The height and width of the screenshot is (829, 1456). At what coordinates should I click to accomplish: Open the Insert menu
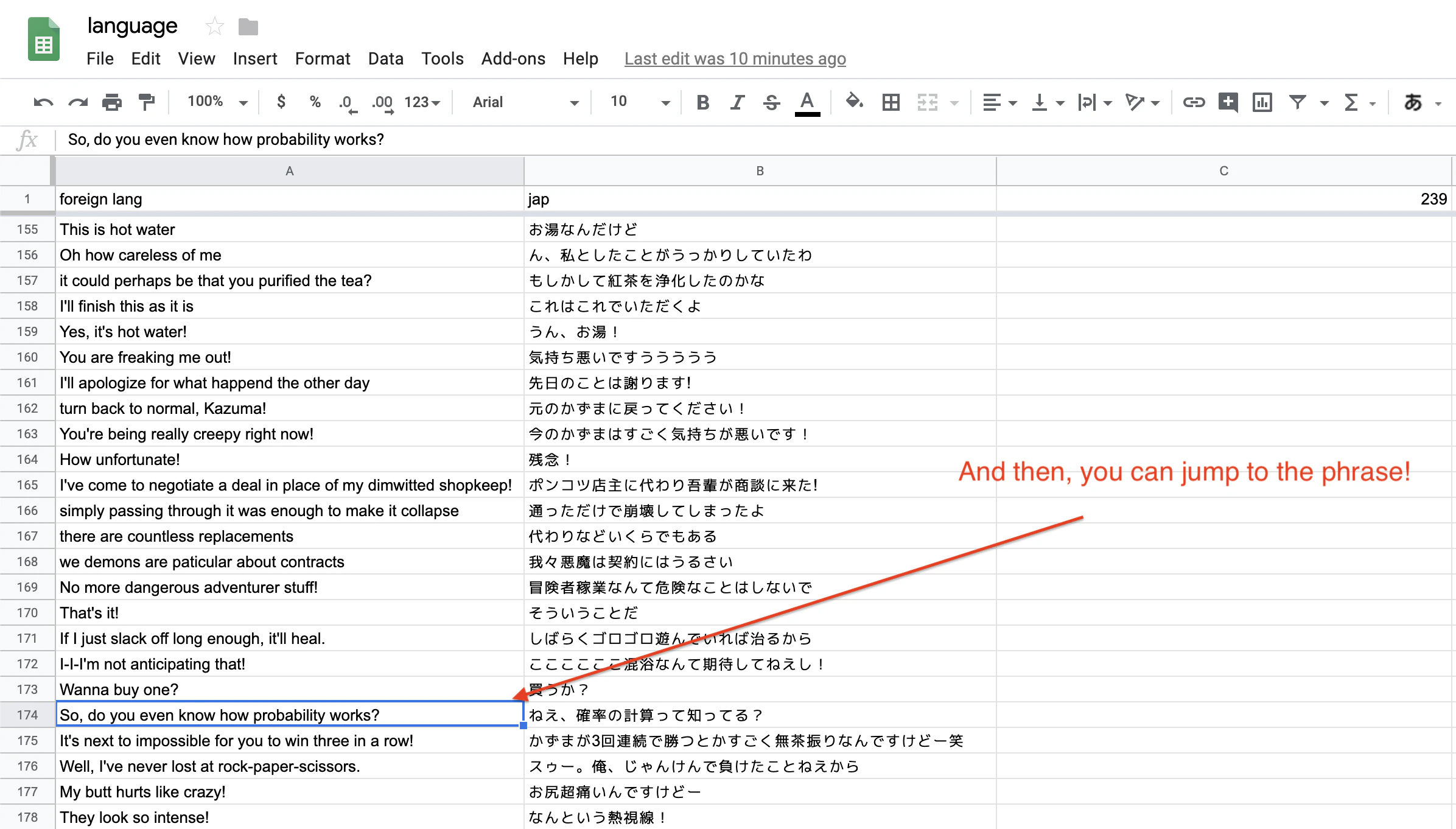click(255, 58)
